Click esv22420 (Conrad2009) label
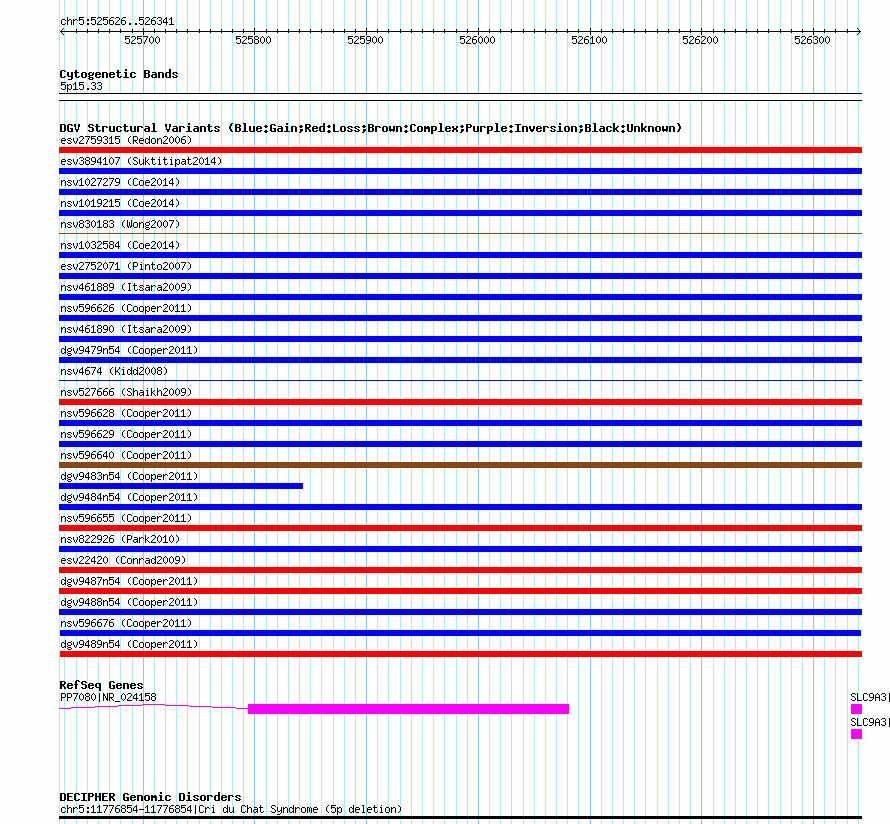This screenshot has width=890, height=824. coord(123,560)
